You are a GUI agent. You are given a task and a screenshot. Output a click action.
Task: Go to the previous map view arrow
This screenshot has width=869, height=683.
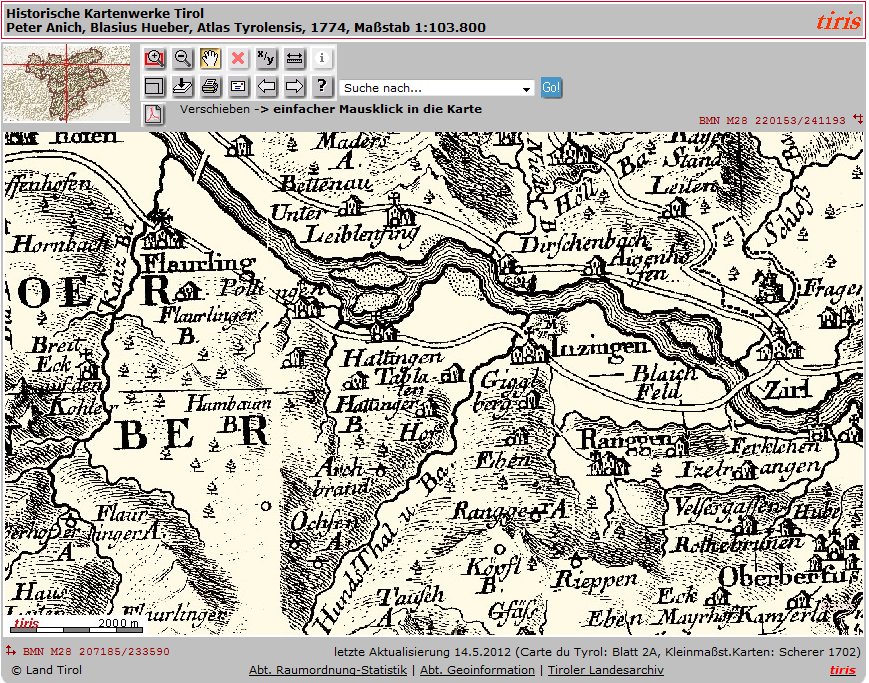[266, 86]
